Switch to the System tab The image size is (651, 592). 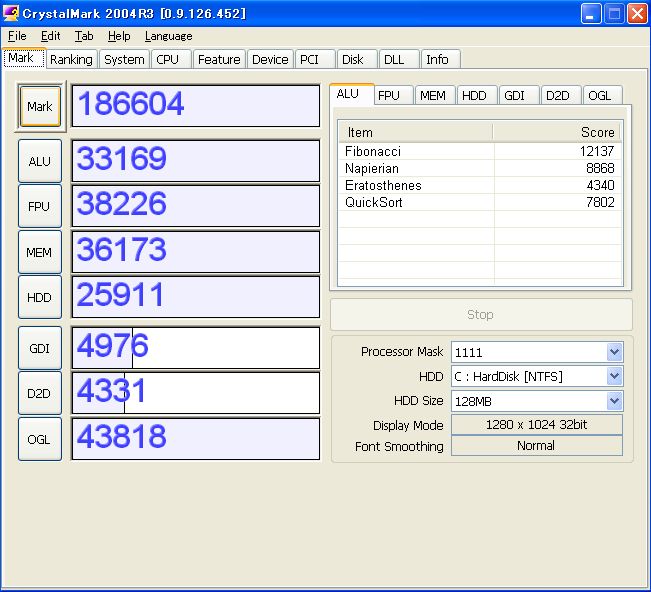click(124, 59)
